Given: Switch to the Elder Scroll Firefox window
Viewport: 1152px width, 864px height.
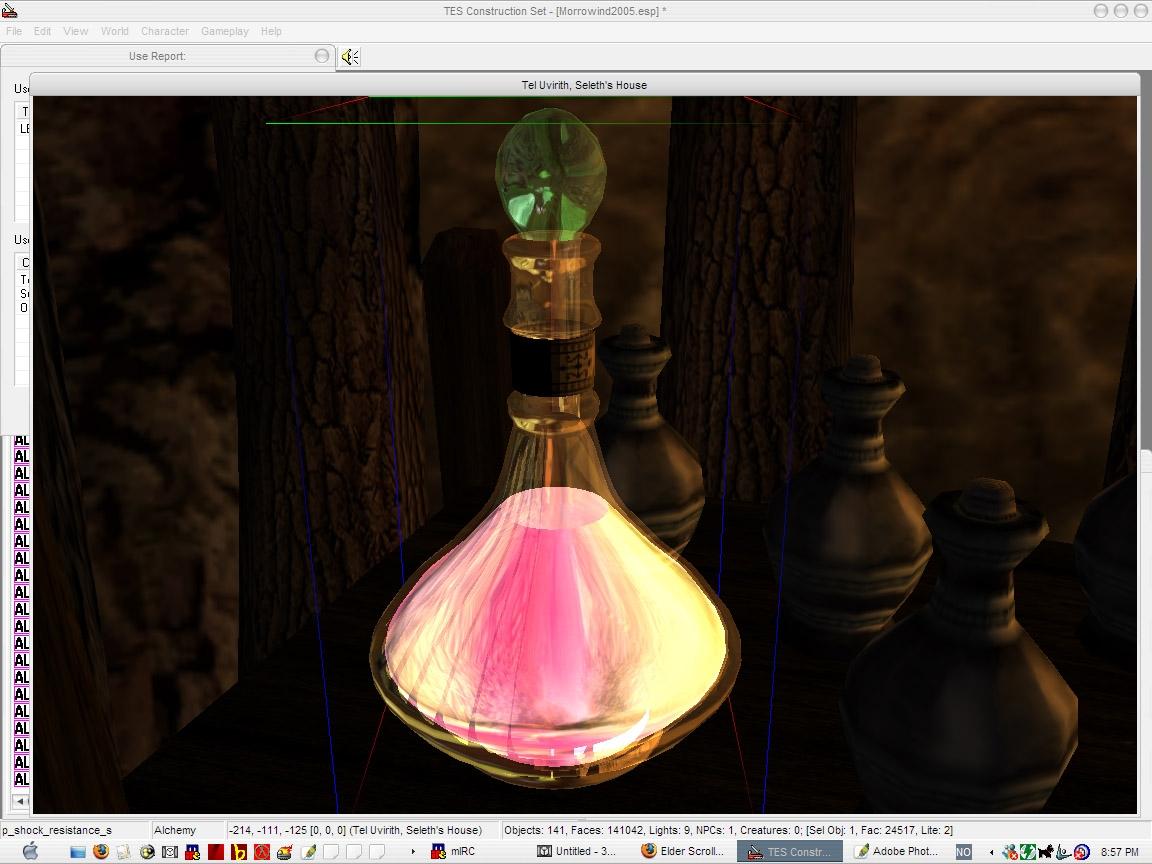Looking at the screenshot, I should point(683,852).
